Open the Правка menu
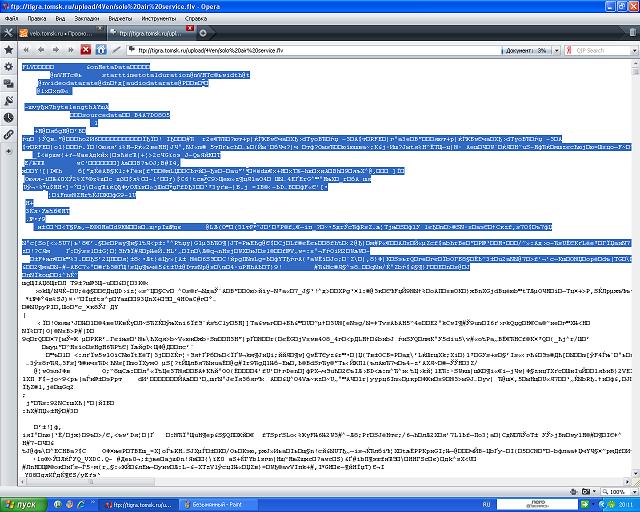The width and height of the screenshot is (640, 512). pyautogui.click(x=37, y=18)
